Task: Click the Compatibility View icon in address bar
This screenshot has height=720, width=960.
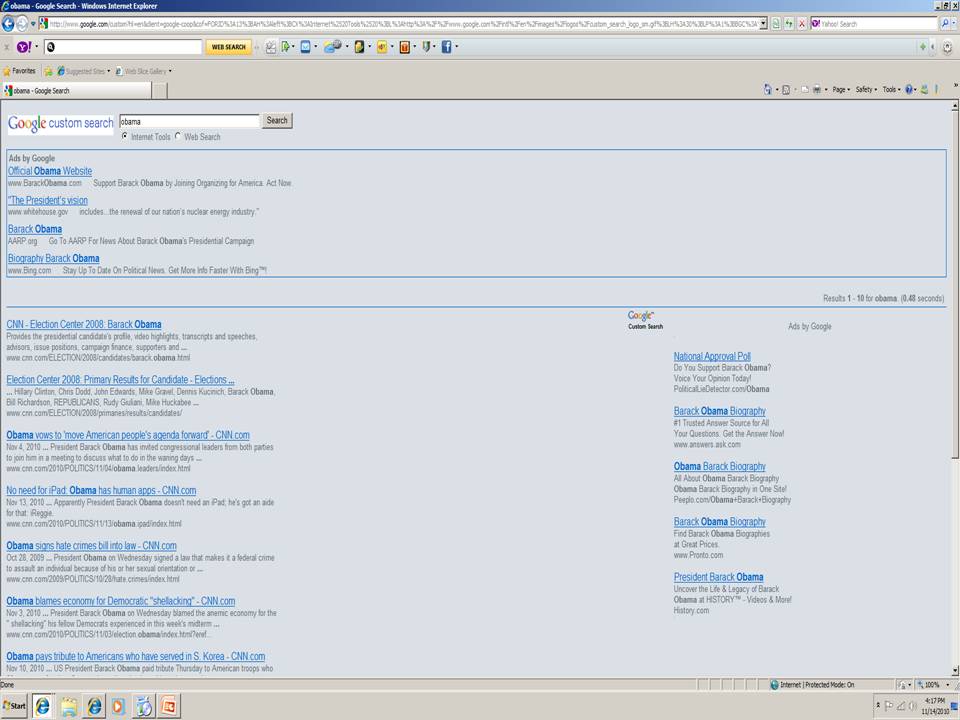Action: (x=776, y=24)
